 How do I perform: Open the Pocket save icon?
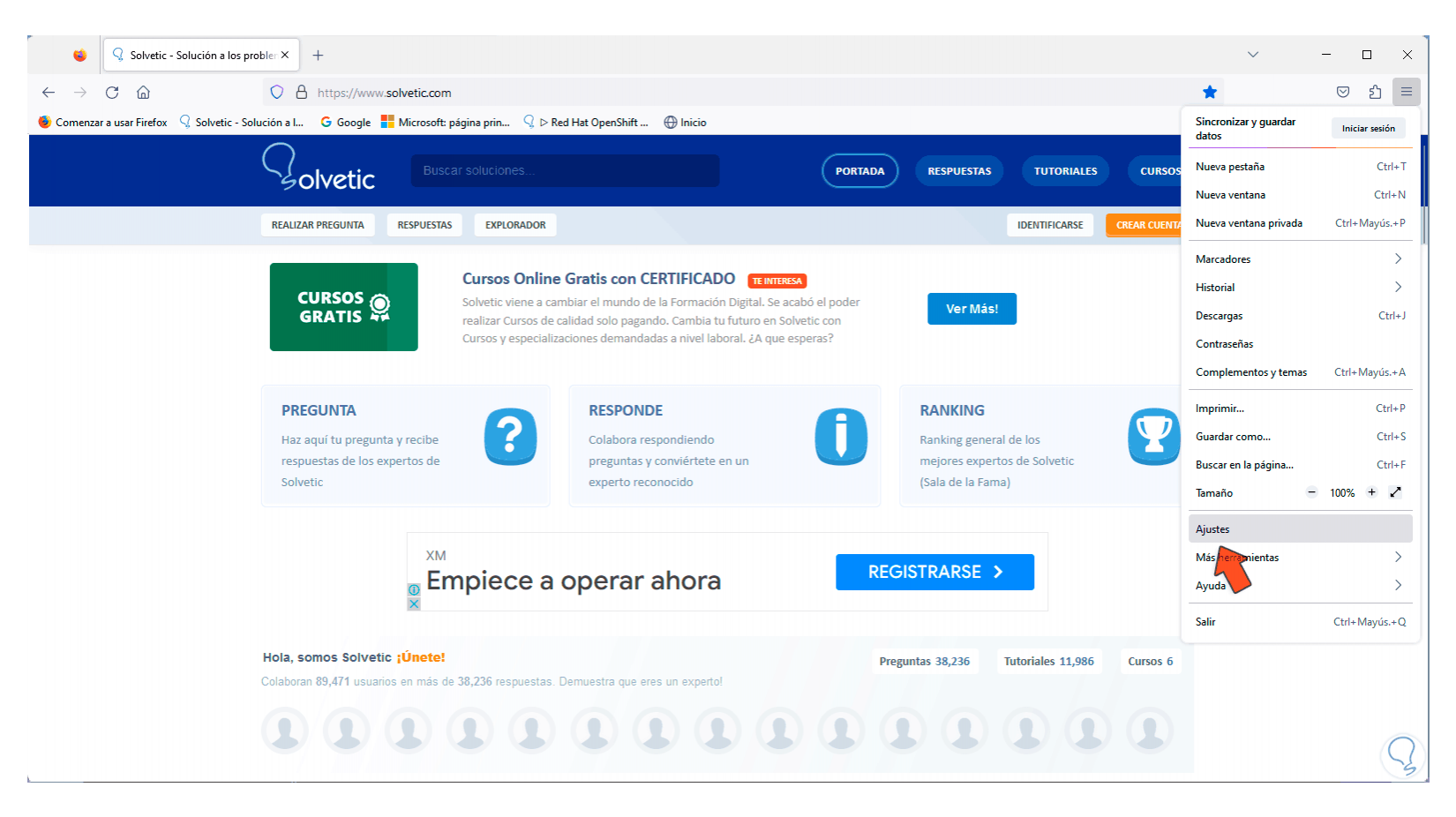click(x=1343, y=92)
